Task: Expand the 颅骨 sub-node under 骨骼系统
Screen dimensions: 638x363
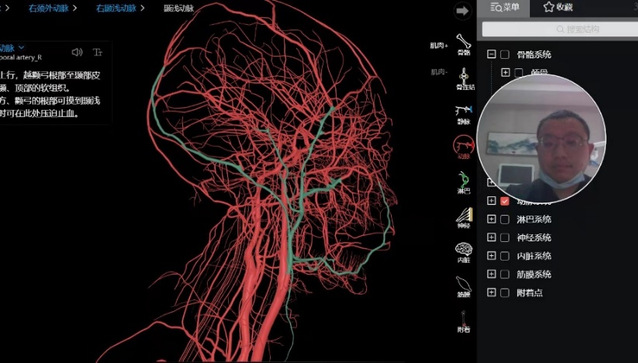Action: (505, 72)
